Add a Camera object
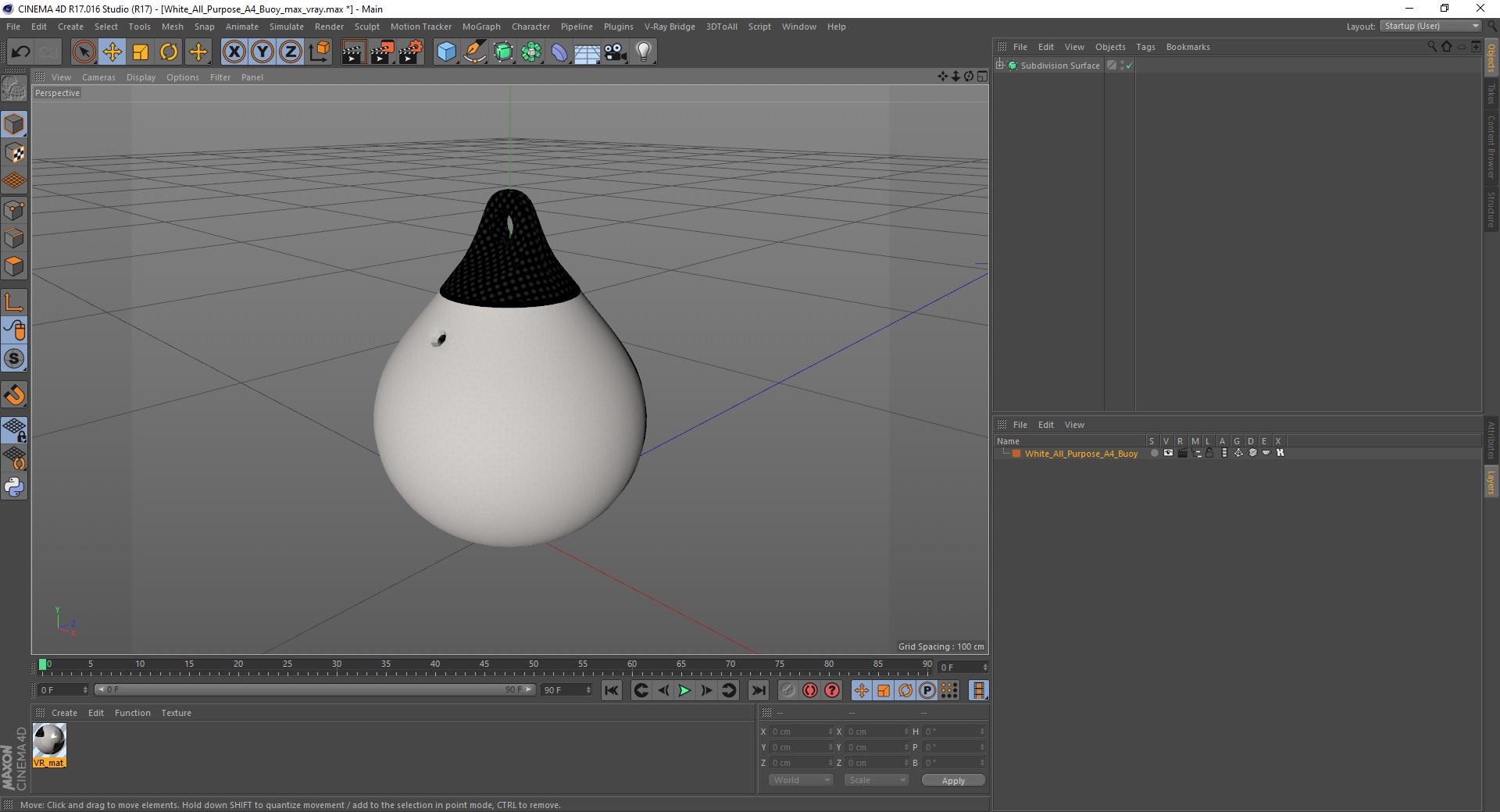1500x812 pixels. point(616,52)
